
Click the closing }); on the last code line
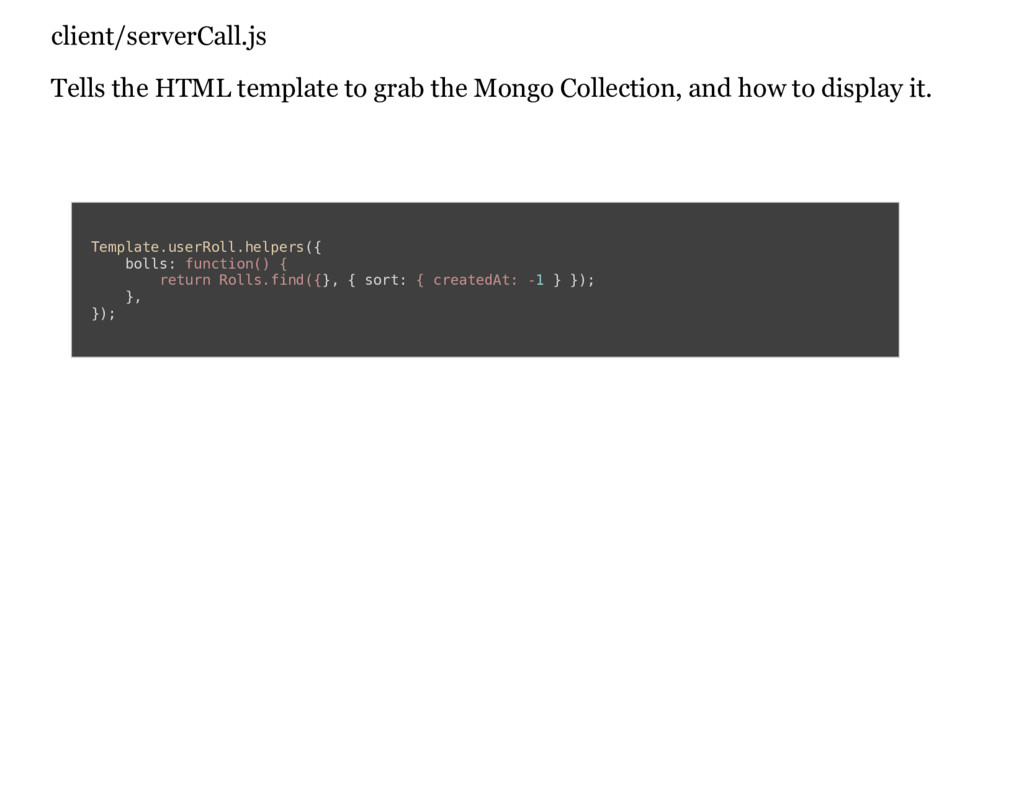pyautogui.click(x=103, y=314)
